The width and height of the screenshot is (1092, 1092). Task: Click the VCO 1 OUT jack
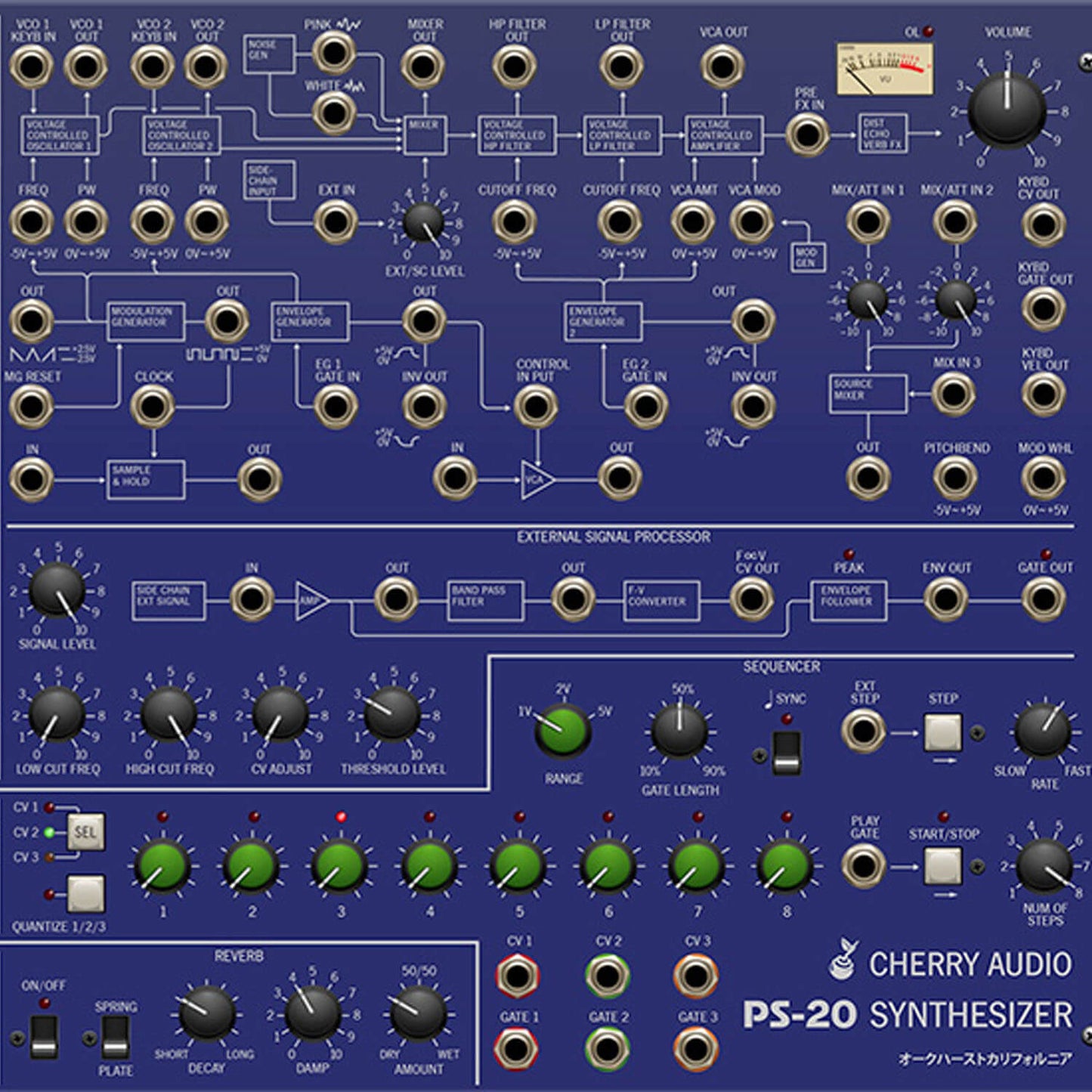click(x=85, y=67)
